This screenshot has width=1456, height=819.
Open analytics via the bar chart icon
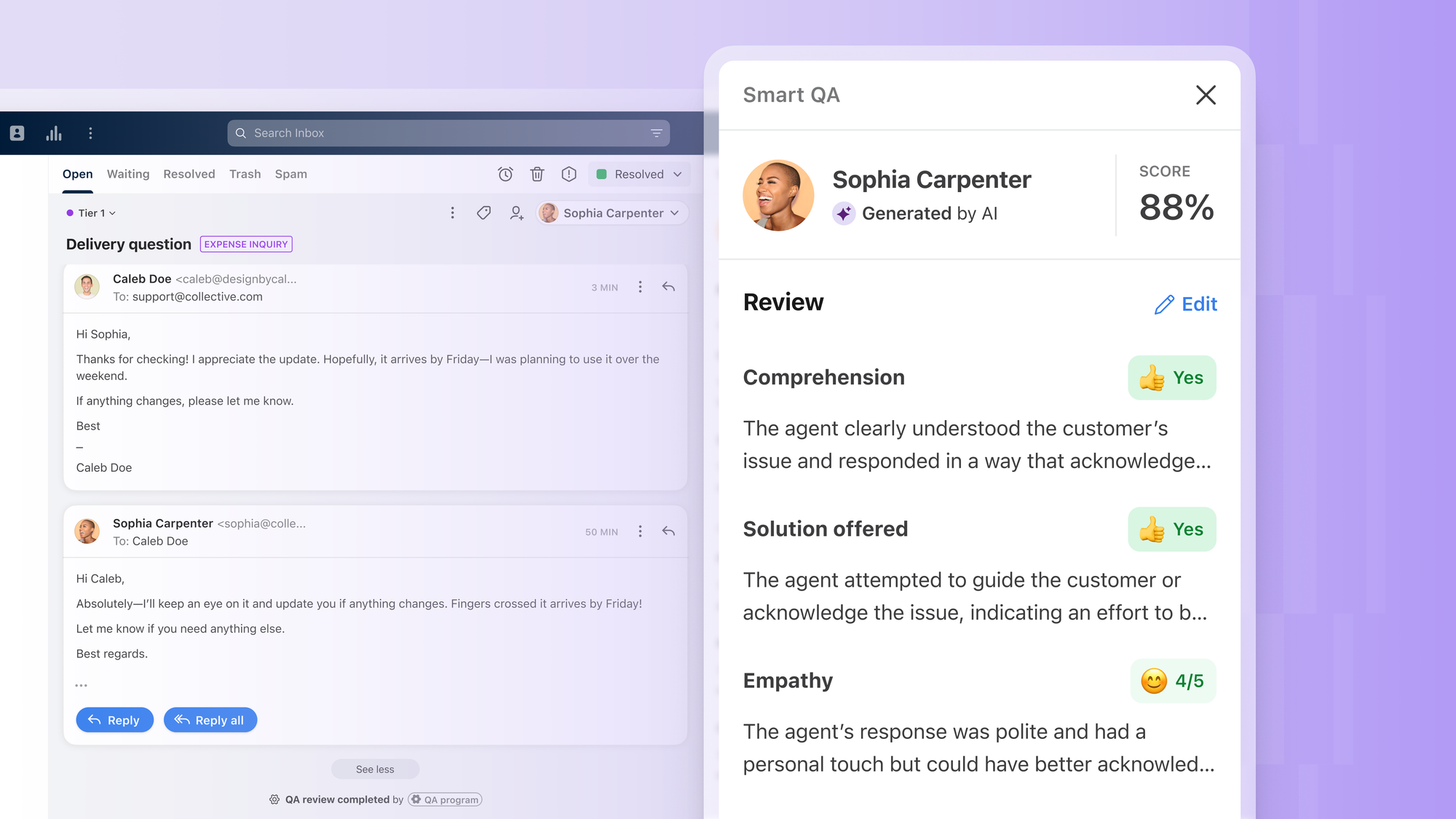pyautogui.click(x=54, y=133)
